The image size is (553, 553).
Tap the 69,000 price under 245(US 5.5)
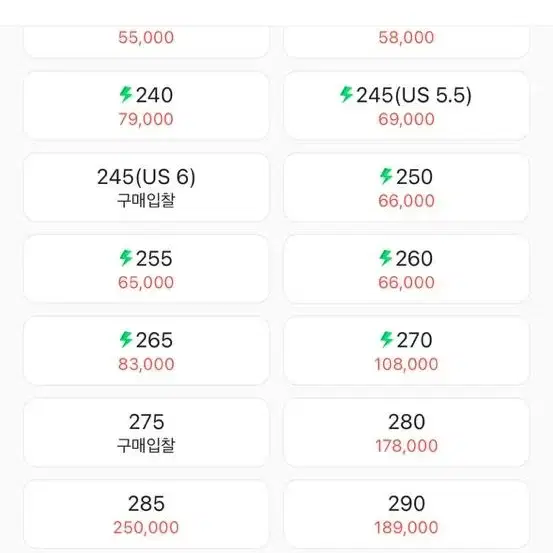point(406,119)
